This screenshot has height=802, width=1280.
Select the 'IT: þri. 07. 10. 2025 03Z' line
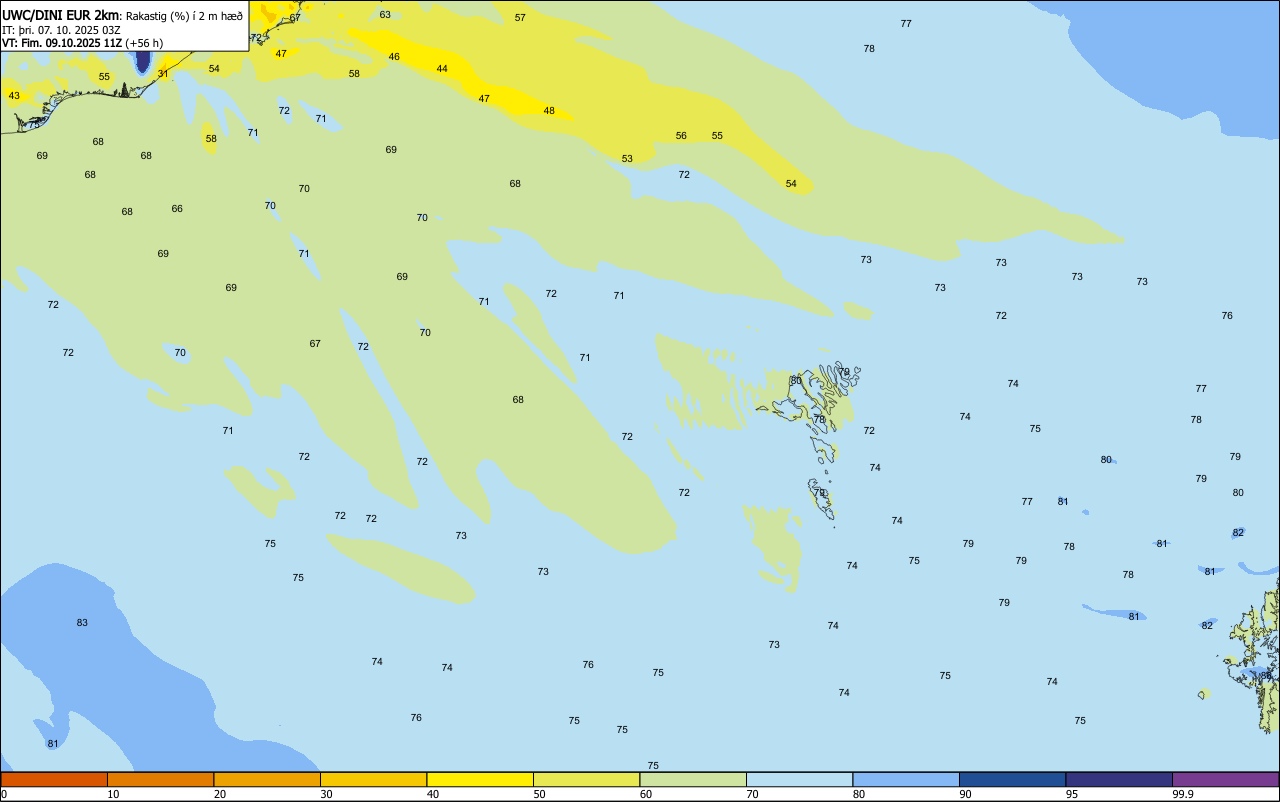tap(61, 30)
